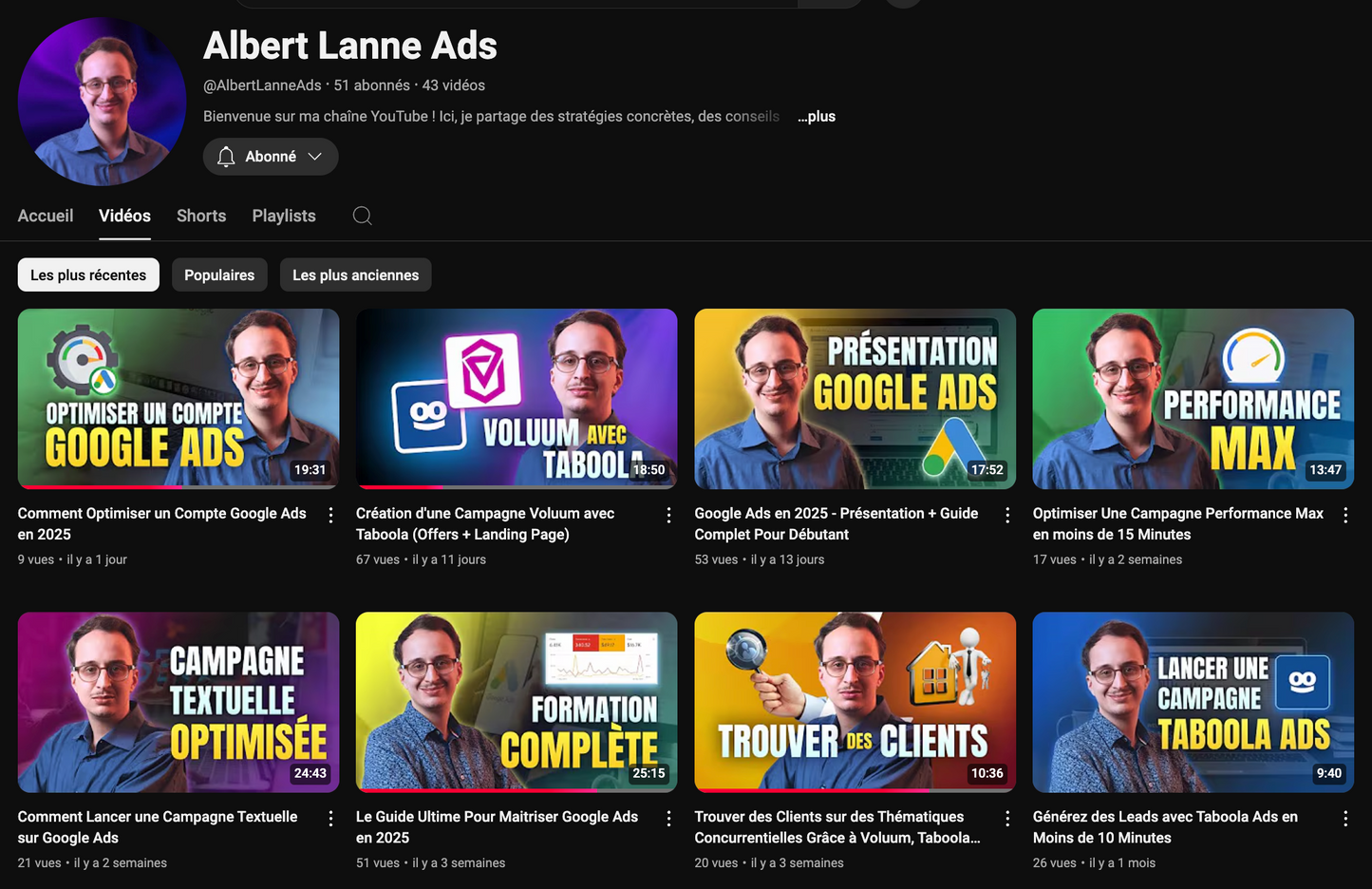This screenshot has width=1372, height=889.
Task: Go to the Accueil tab
Action: (45, 216)
